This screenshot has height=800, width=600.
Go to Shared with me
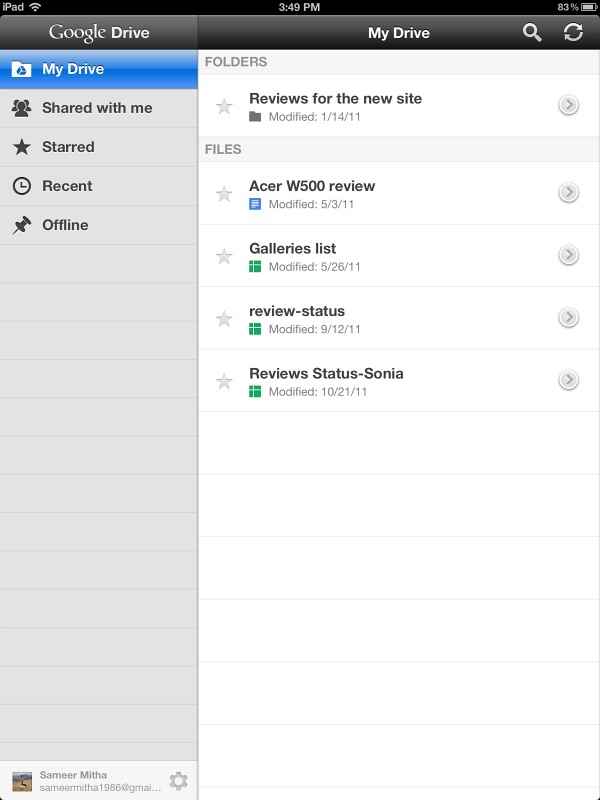click(x=98, y=108)
